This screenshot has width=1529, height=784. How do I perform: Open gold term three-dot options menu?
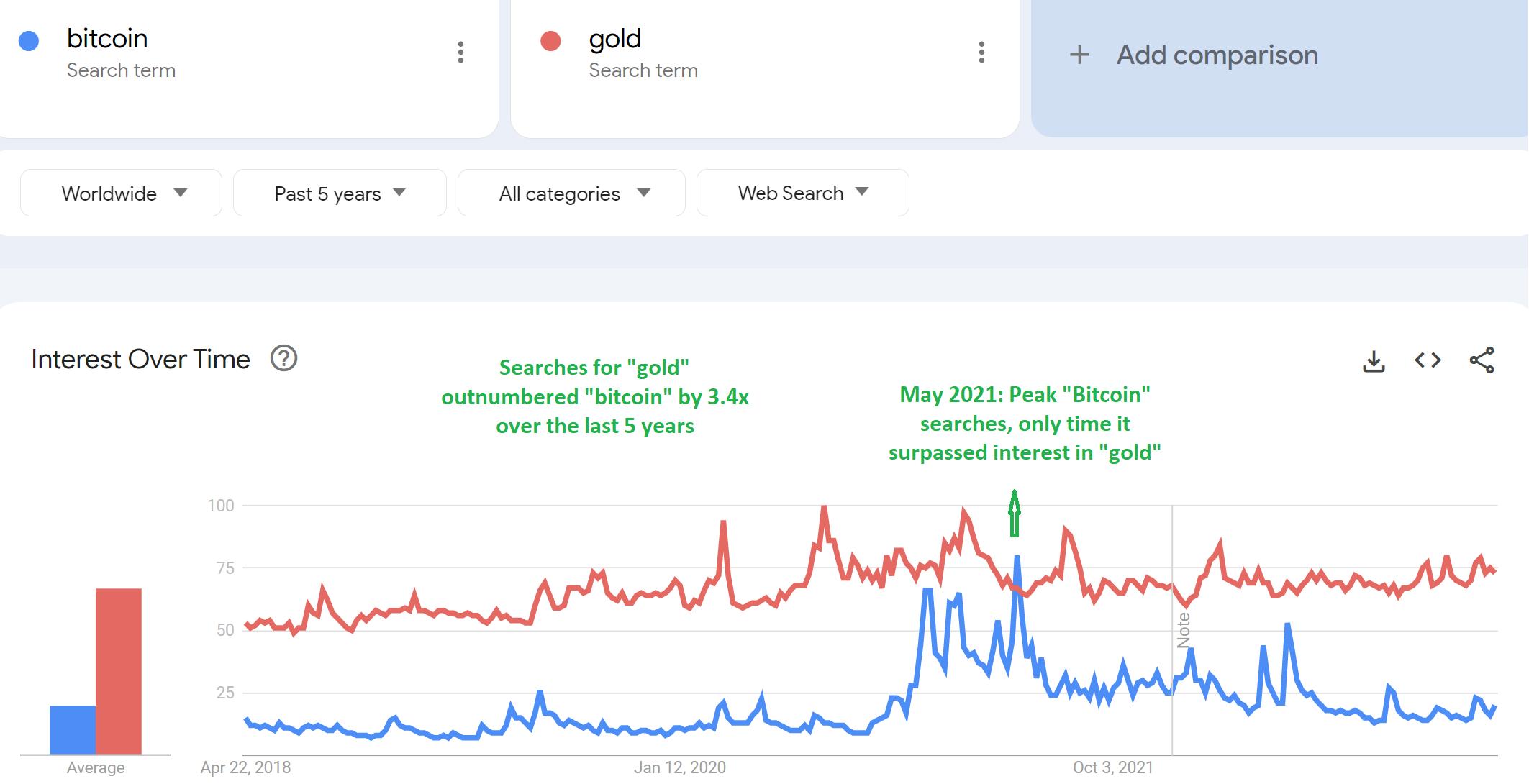[981, 52]
